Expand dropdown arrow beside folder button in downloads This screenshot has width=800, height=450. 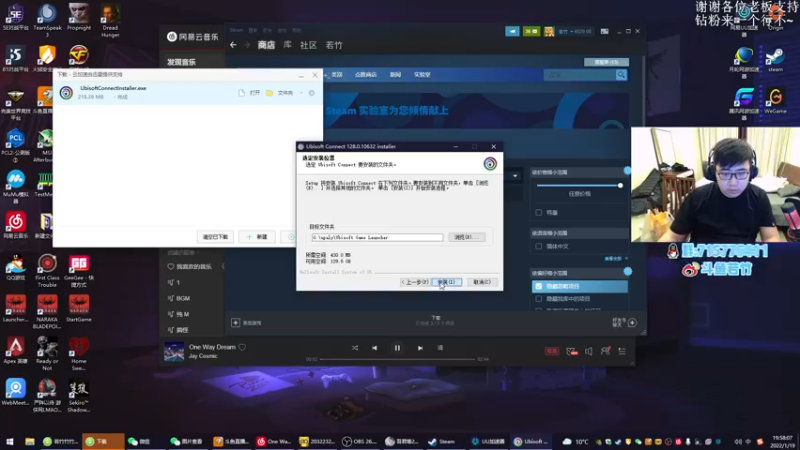pos(301,93)
